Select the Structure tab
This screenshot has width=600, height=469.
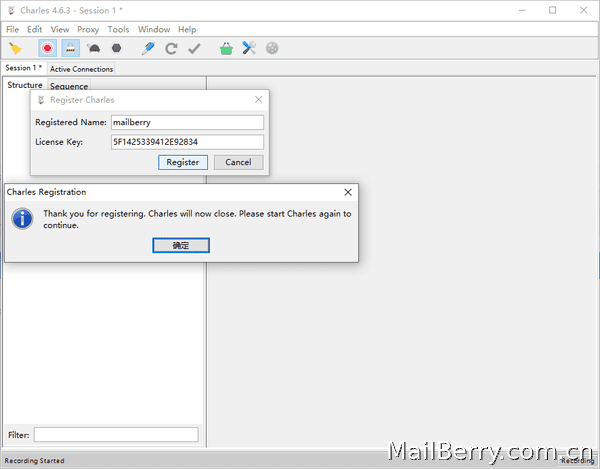[25, 85]
